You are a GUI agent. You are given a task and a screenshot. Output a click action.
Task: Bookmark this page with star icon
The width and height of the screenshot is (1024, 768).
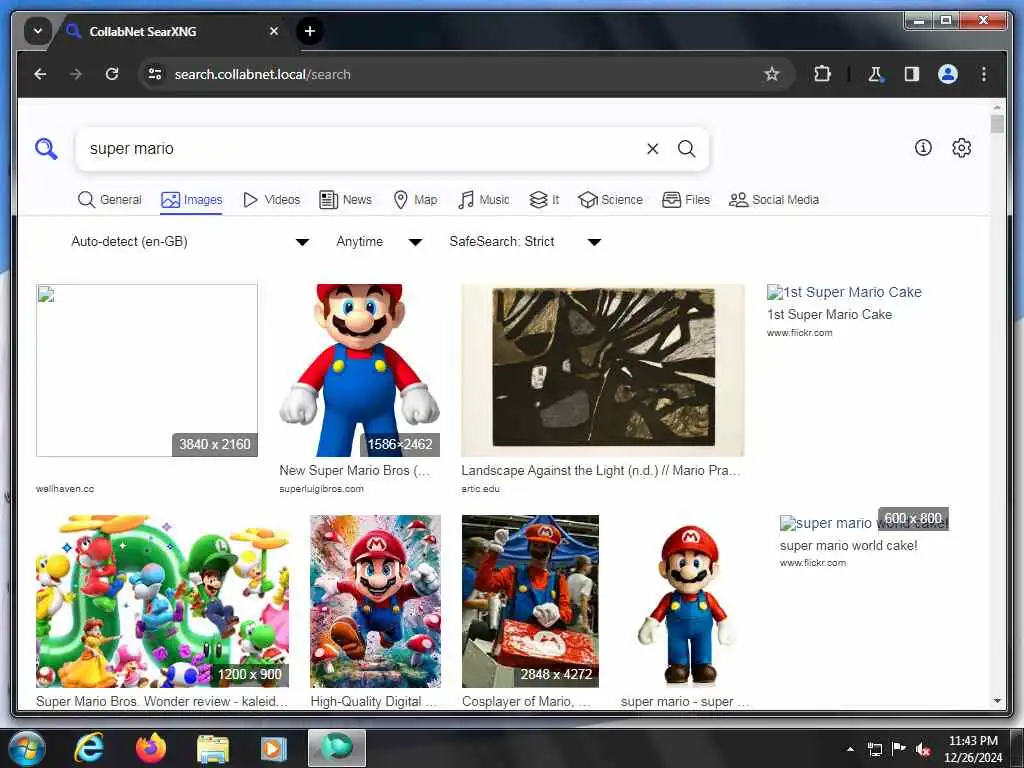pos(772,74)
